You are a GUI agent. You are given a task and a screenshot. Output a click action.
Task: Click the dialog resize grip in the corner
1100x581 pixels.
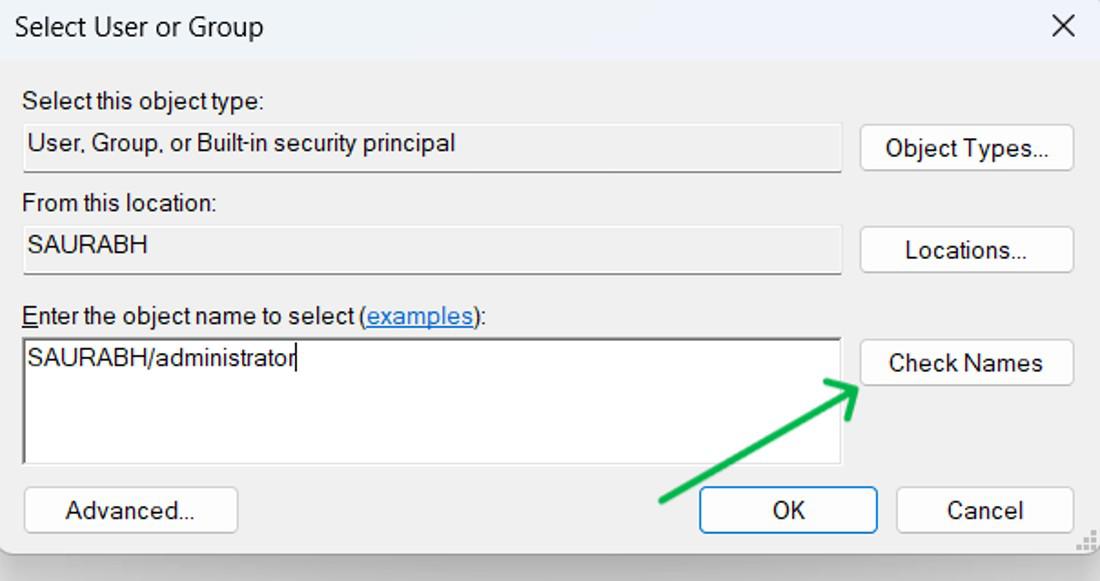(1087, 543)
